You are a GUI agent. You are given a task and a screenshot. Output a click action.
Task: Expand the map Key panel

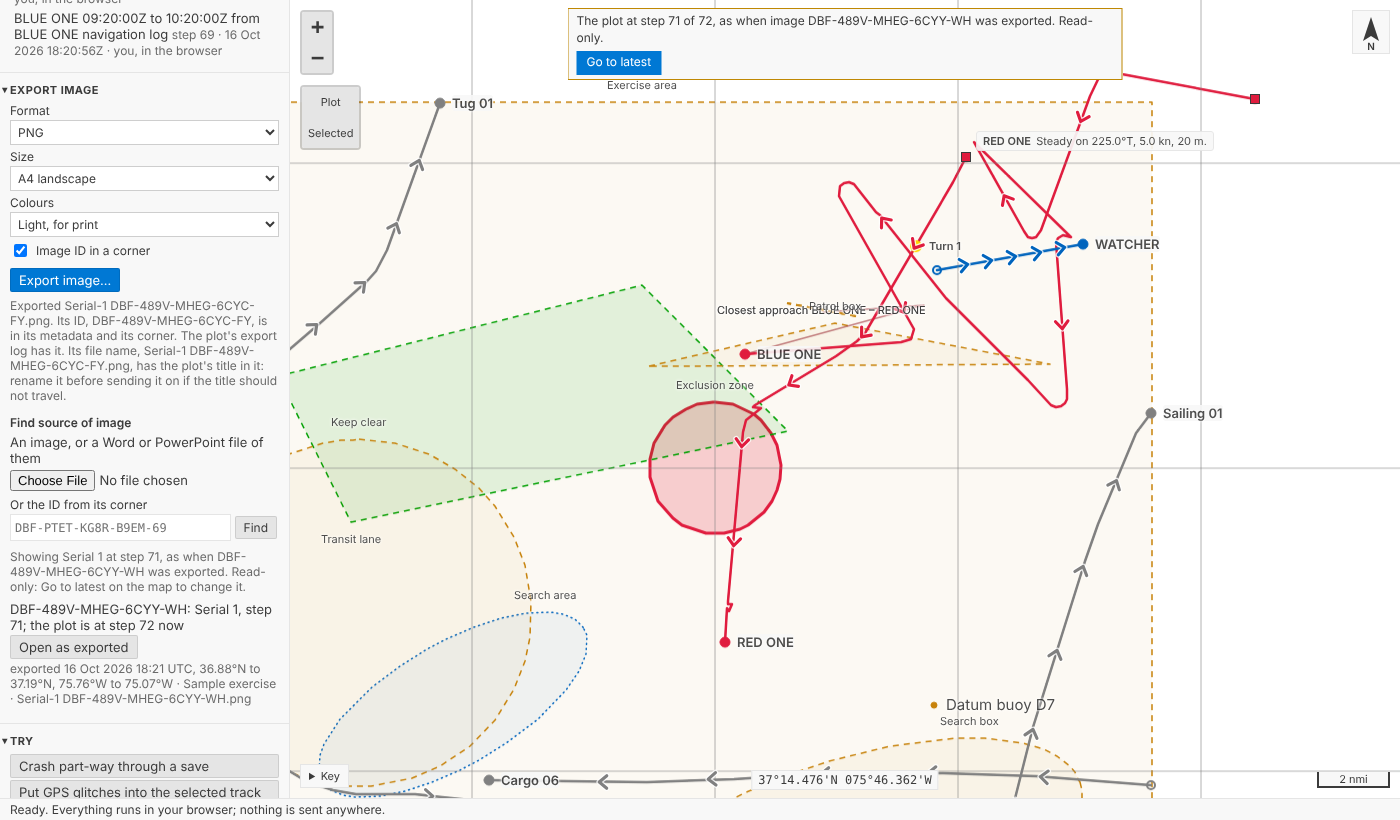click(x=324, y=776)
